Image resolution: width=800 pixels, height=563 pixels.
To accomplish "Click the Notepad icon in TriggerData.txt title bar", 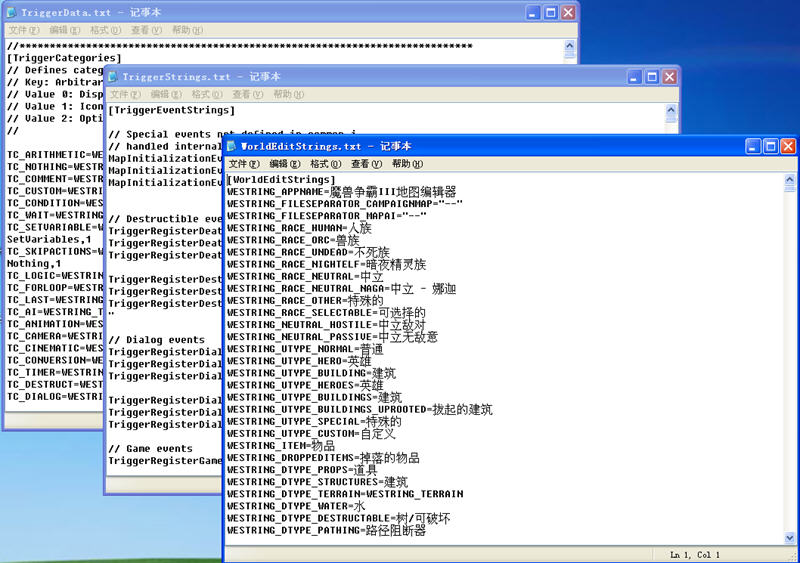I will coord(12,12).
